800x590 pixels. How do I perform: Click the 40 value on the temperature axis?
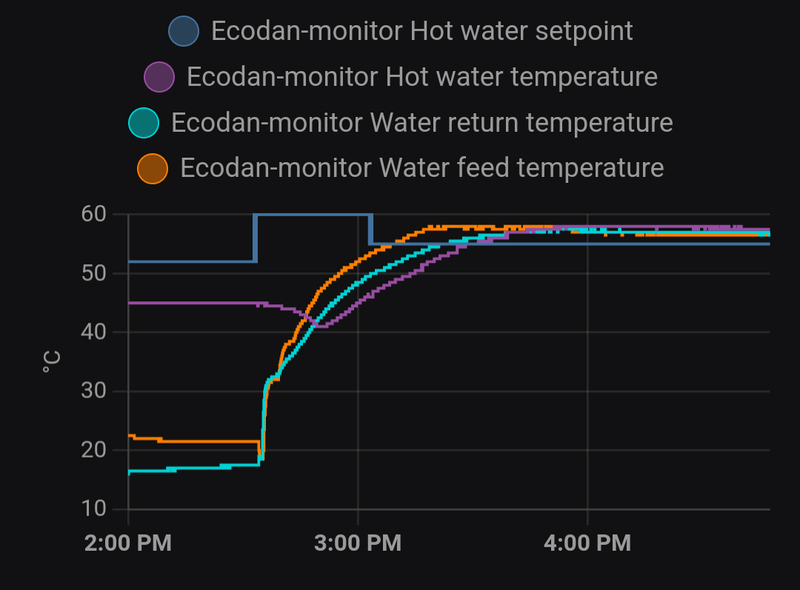(x=93, y=332)
